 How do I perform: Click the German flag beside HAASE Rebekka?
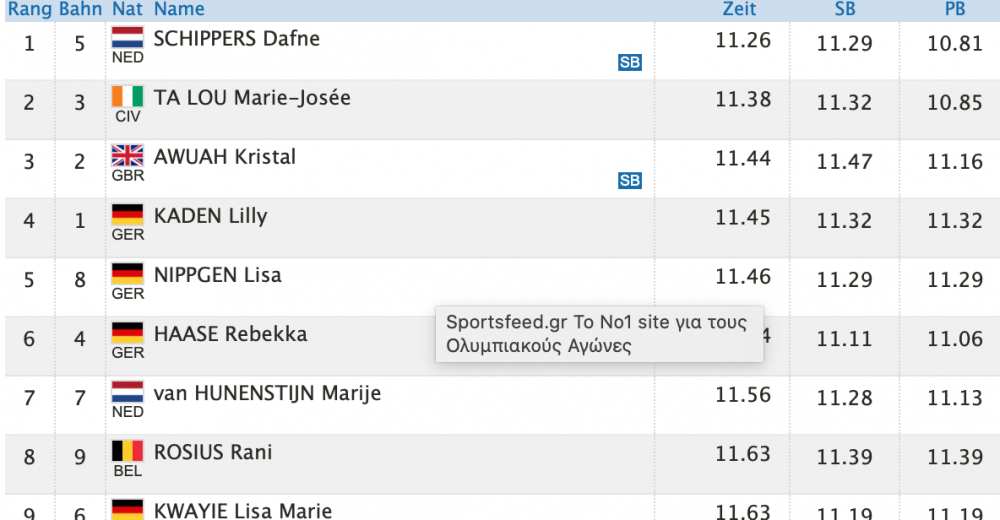tap(128, 333)
